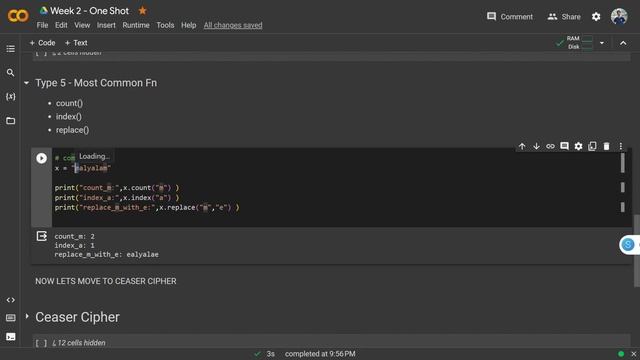This screenshot has width=640, height=360.
Task: Click the completed at 9:56 PM status
Action: (320, 354)
